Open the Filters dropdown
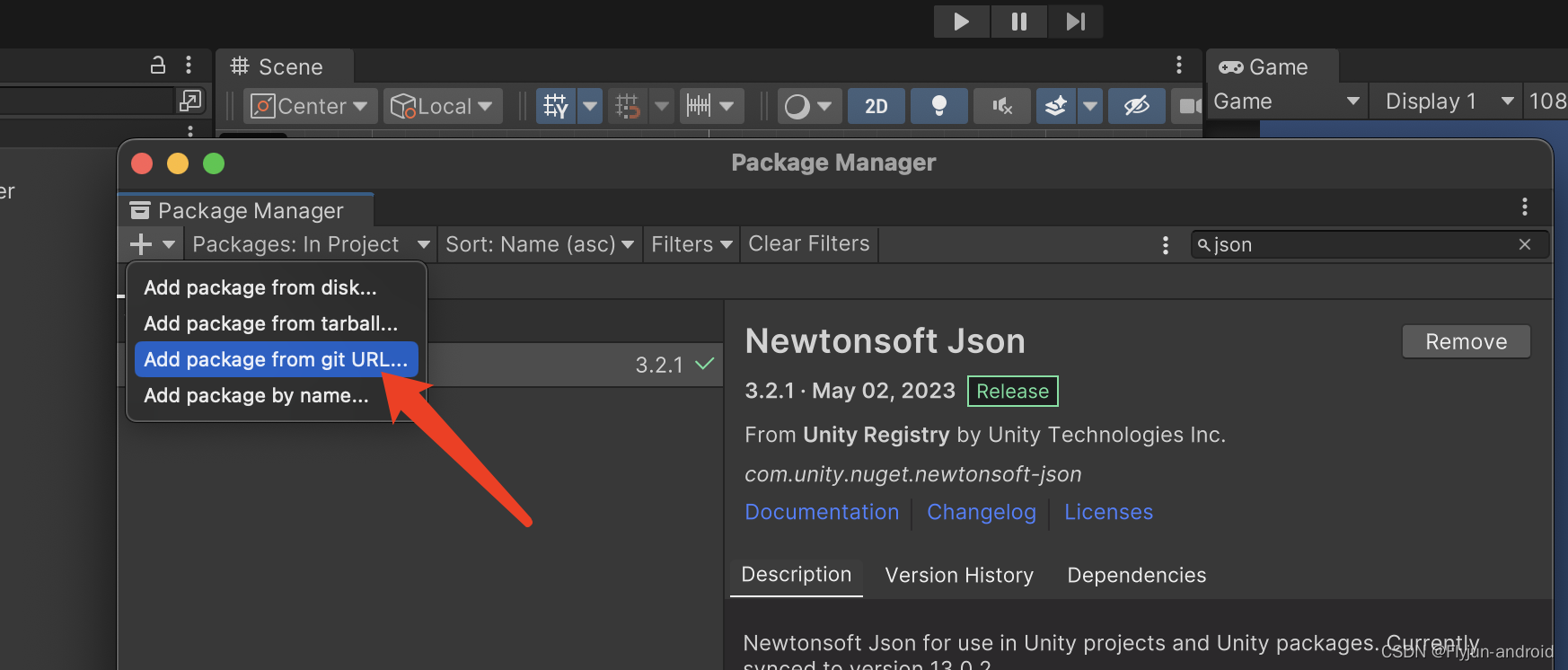The height and width of the screenshot is (670, 1568). (692, 244)
